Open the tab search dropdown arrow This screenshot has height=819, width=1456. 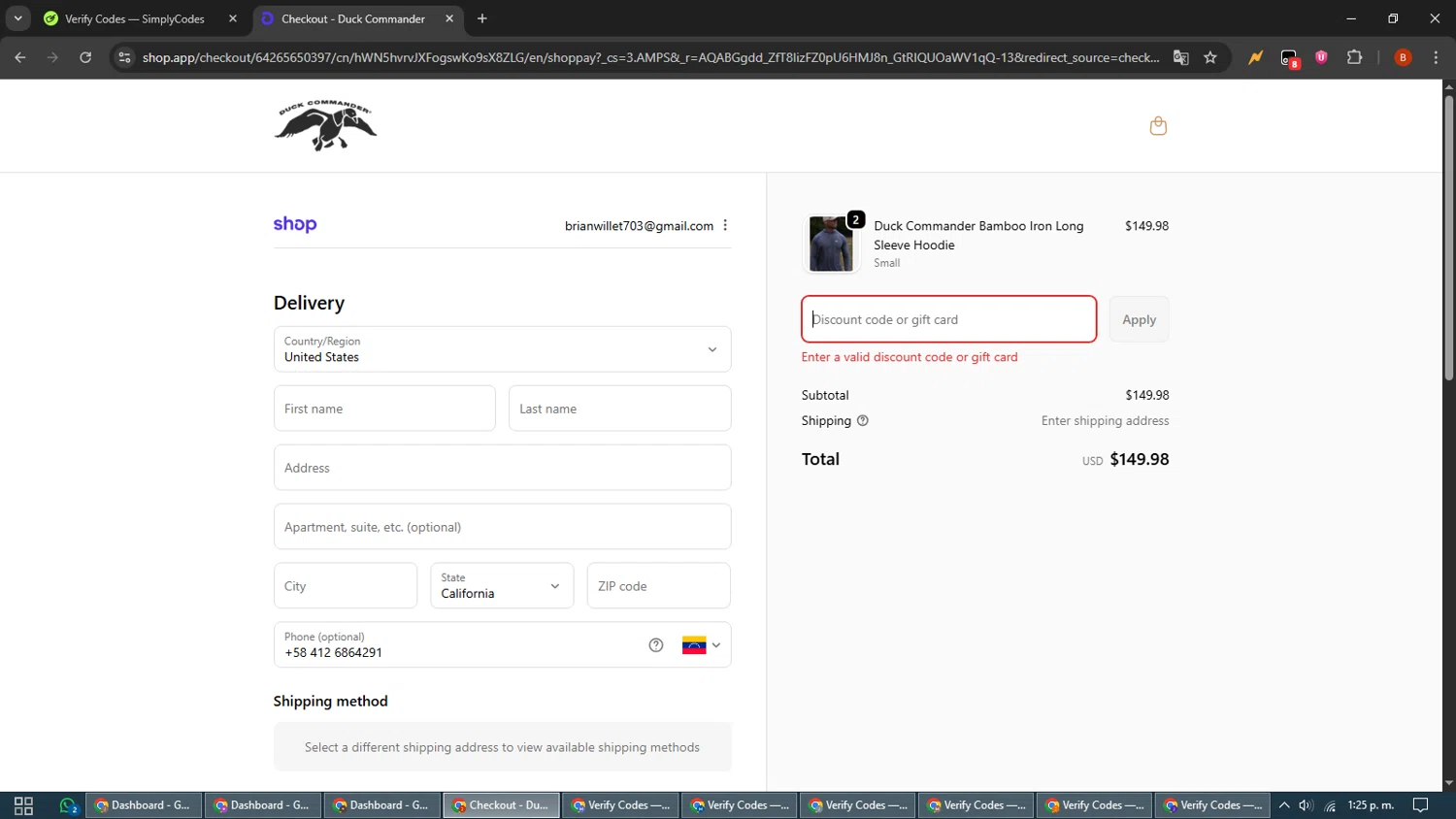coord(17,18)
